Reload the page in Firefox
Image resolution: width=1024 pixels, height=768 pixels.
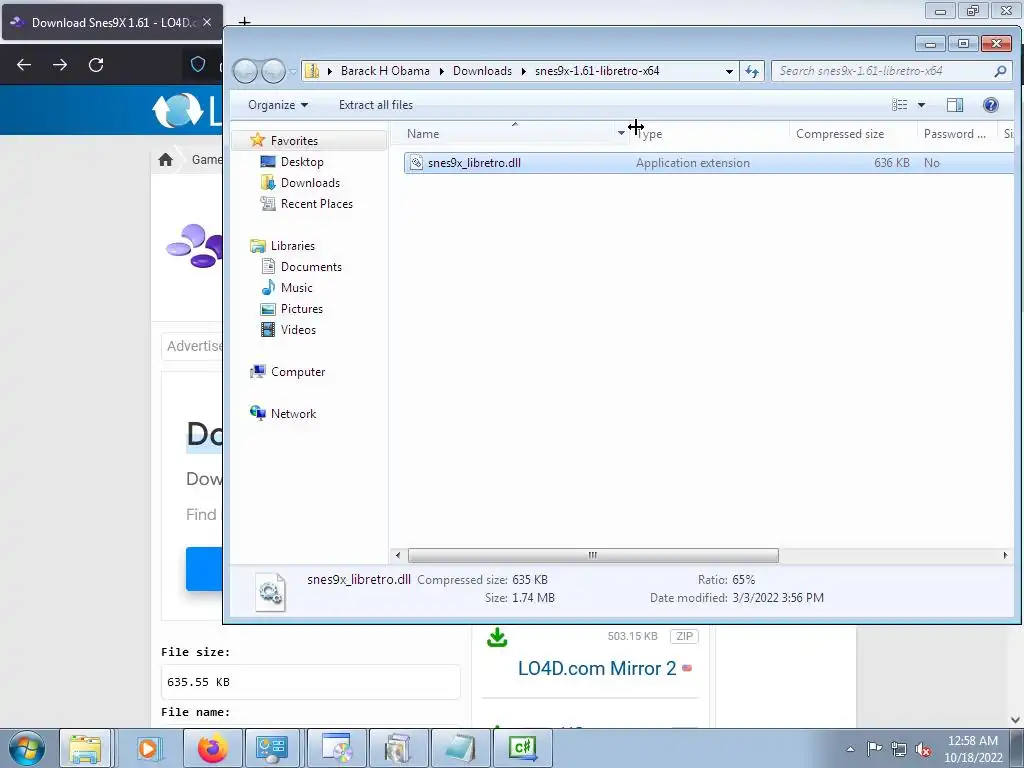[x=96, y=65]
